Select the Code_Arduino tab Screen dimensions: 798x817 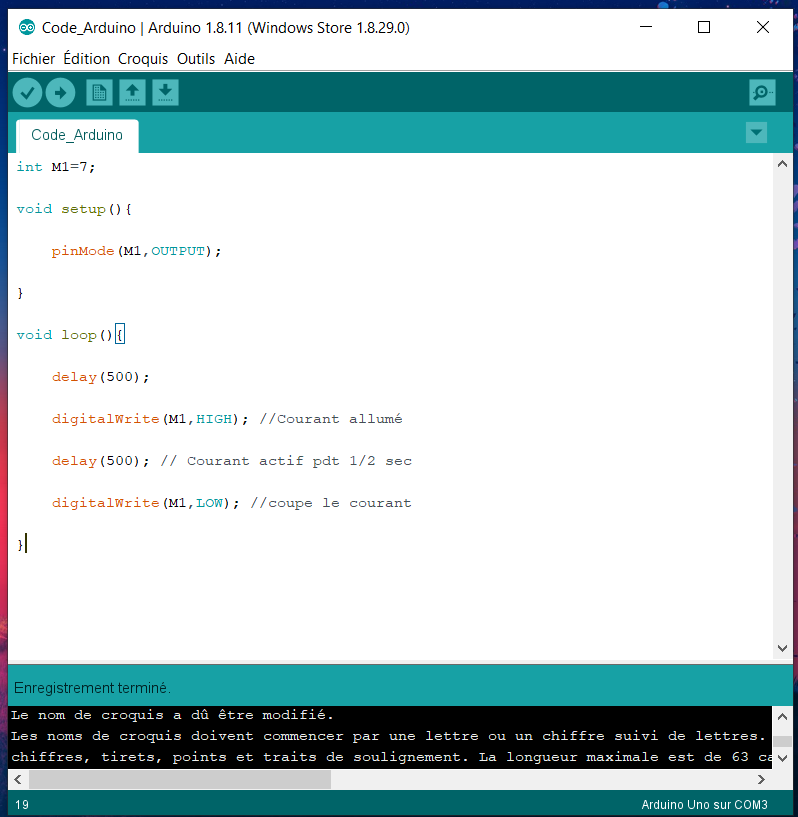[x=77, y=135]
